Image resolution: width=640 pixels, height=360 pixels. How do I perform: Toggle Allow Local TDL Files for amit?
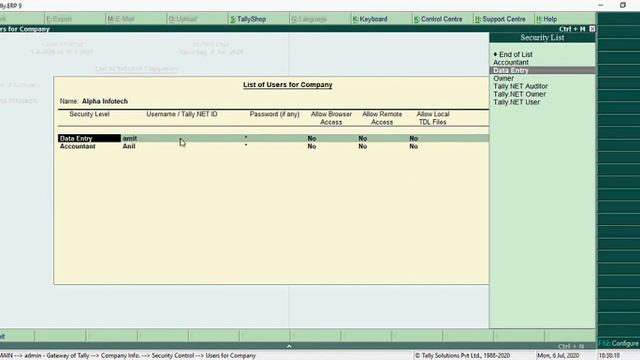pyautogui.click(x=413, y=138)
